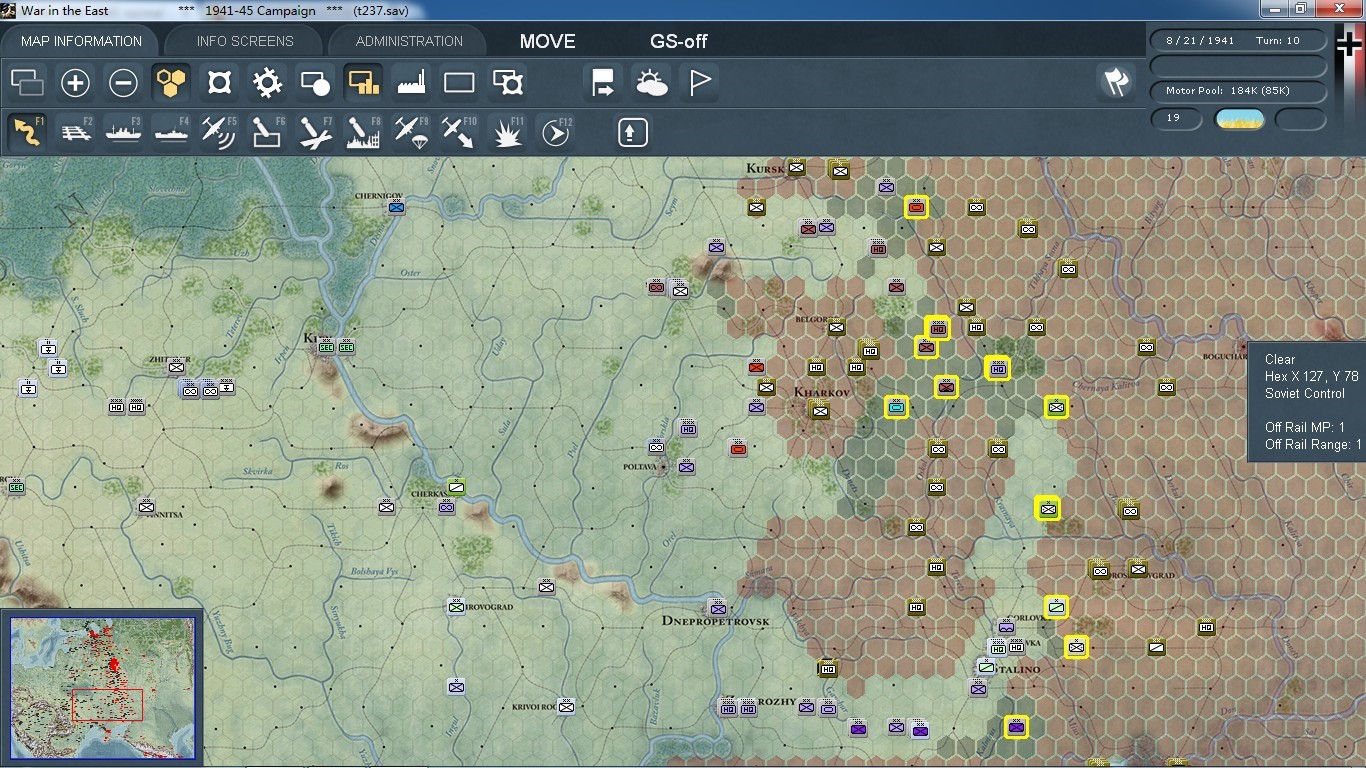Image resolution: width=1366 pixels, height=768 pixels.
Task: Click the outlined pennant flag icon
Action: click(x=699, y=83)
